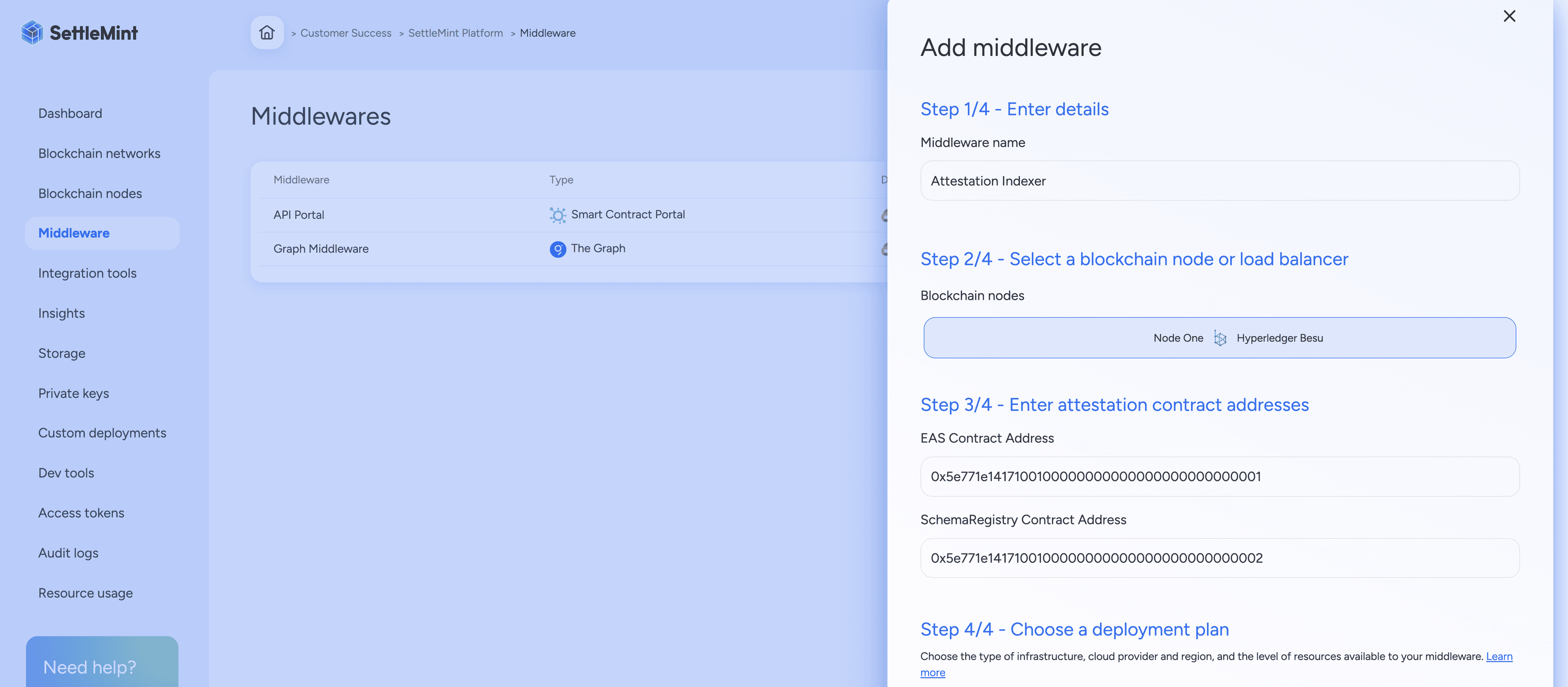Close the Add middleware panel

(1509, 16)
